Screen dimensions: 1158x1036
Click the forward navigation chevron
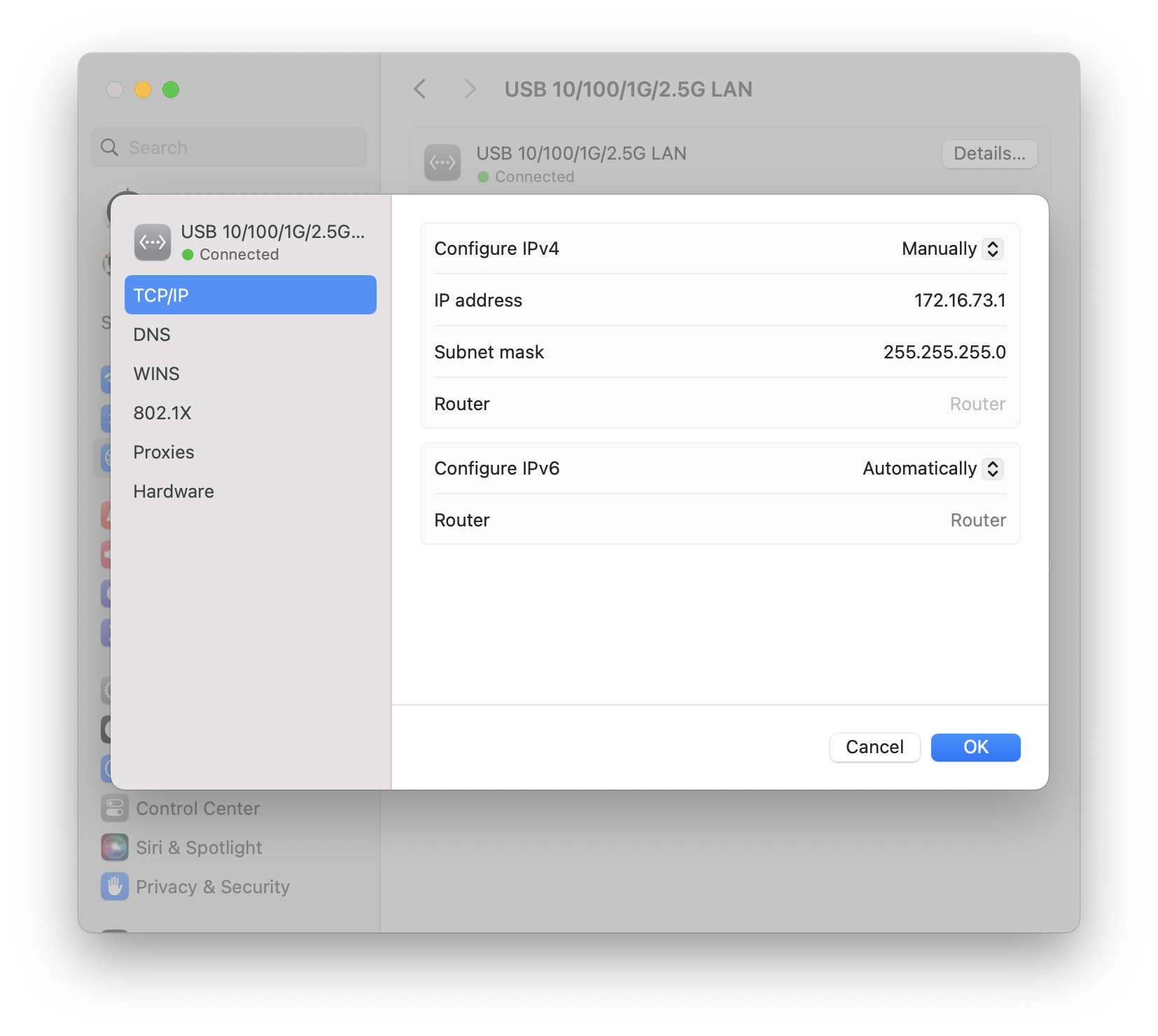tap(469, 90)
